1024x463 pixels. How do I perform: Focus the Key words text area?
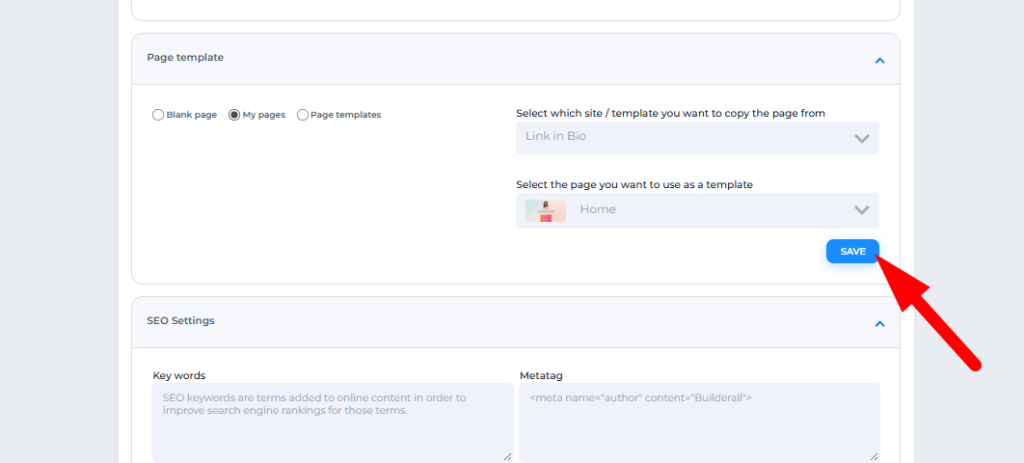click(x=331, y=422)
